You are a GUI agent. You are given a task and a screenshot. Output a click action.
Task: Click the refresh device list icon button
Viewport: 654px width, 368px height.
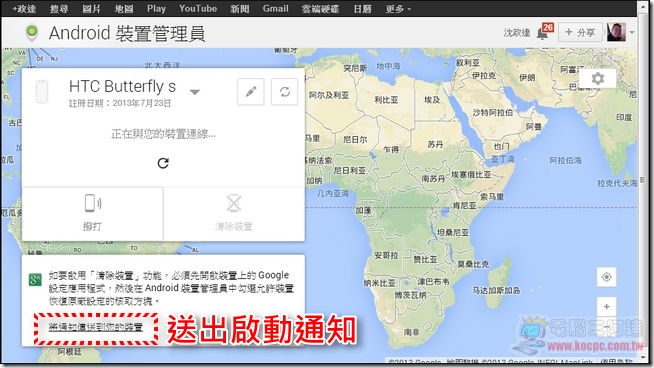284,91
